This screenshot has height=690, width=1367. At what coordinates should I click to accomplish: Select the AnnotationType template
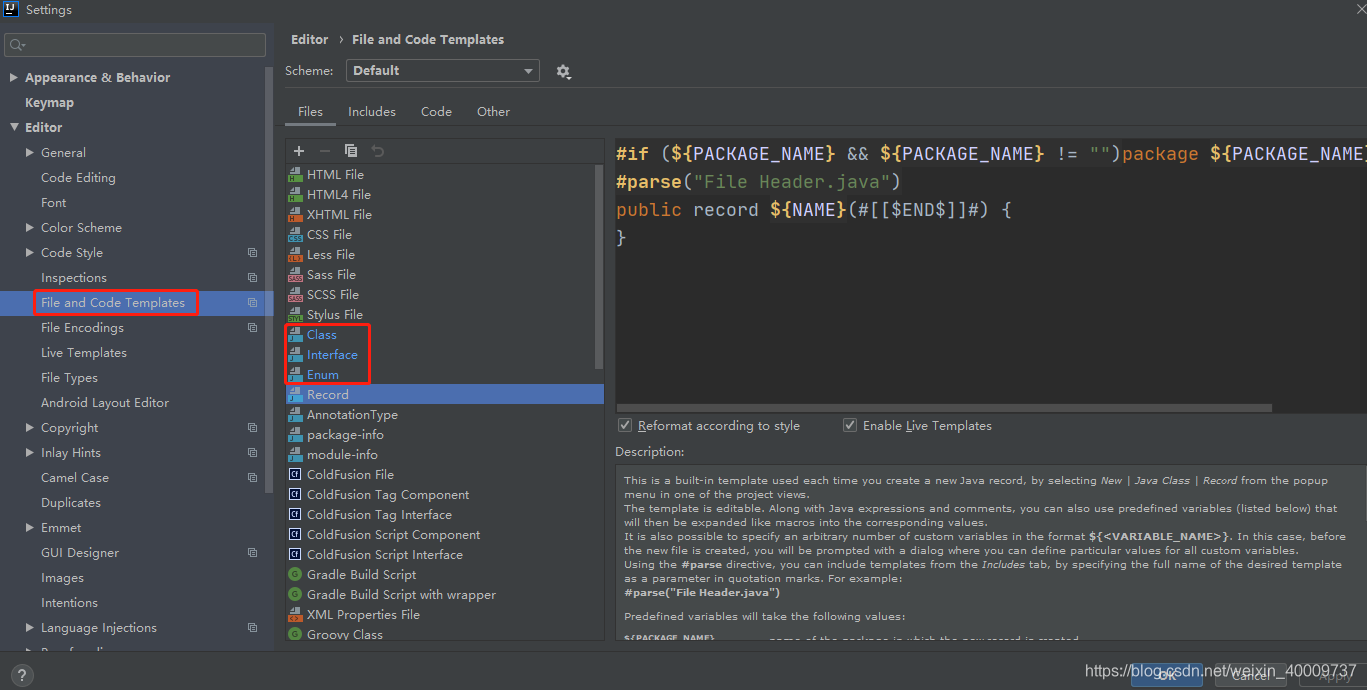coord(352,415)
